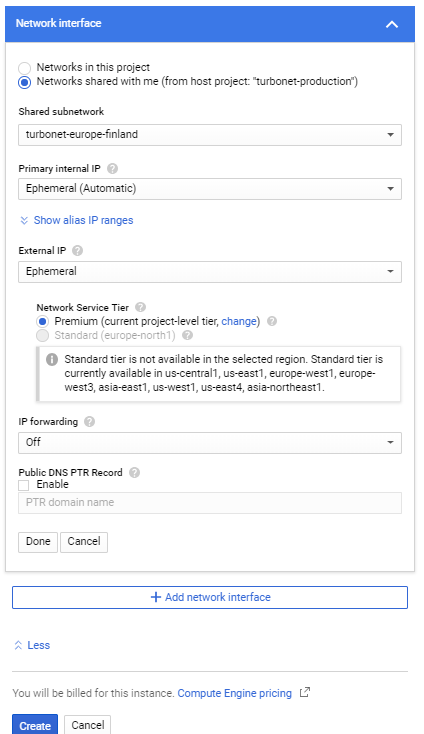This screenshot has height=734, width=424.
Task: Select Networks shared with me radio button
Action: [x=24, y=82]
